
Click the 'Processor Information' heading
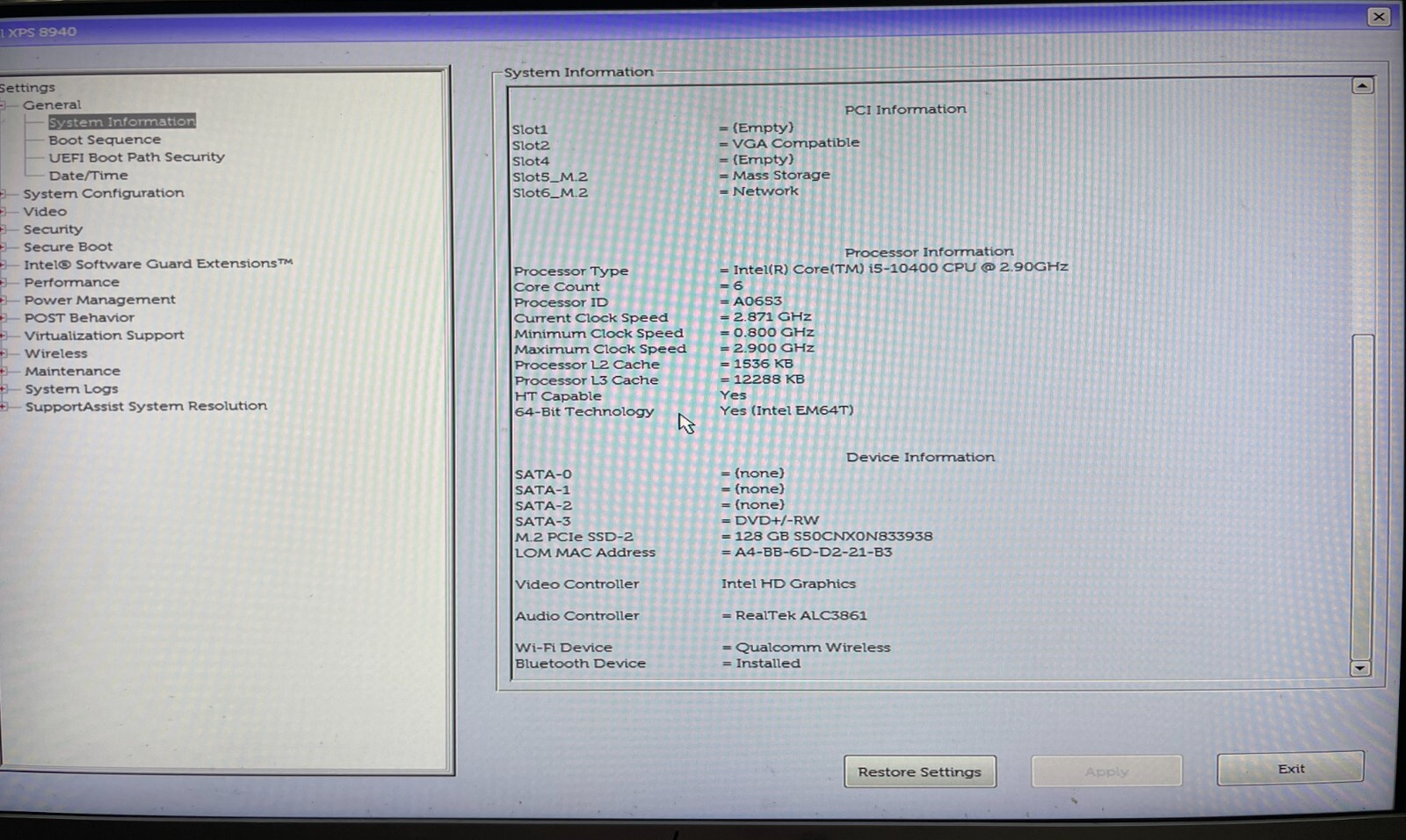(x=929, y=251)
